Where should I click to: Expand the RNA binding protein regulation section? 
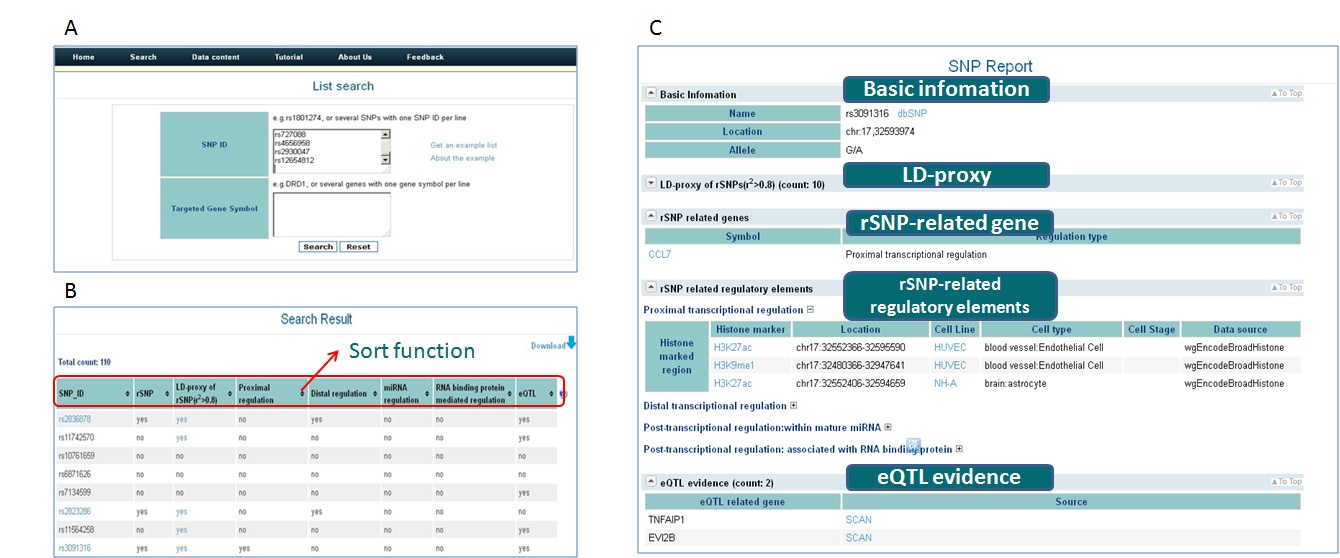960,449
